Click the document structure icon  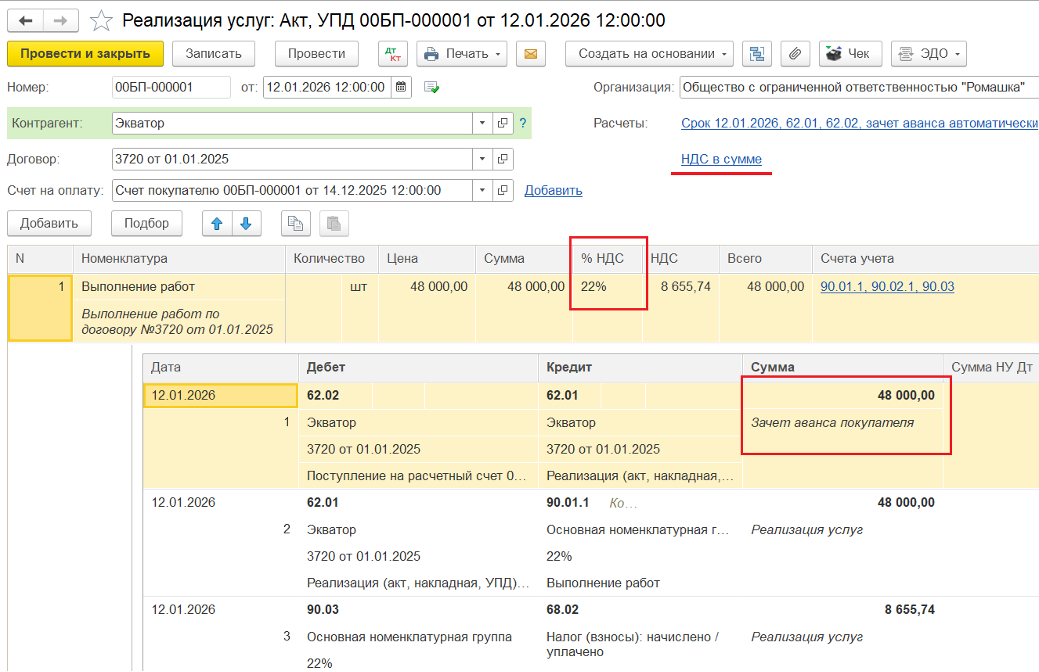tap(758, 54)
